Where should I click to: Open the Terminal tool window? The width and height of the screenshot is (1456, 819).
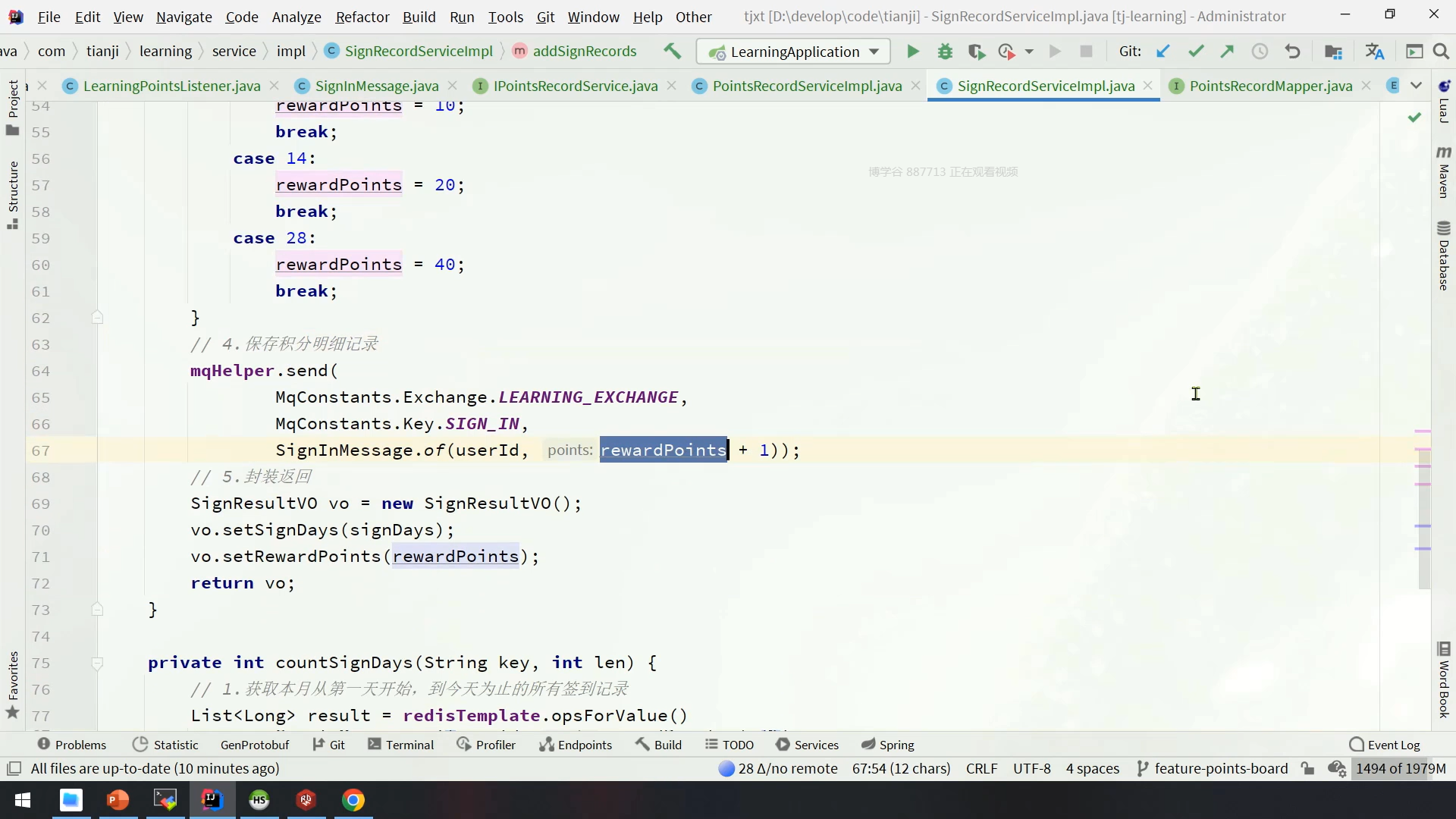click(400, 745)
